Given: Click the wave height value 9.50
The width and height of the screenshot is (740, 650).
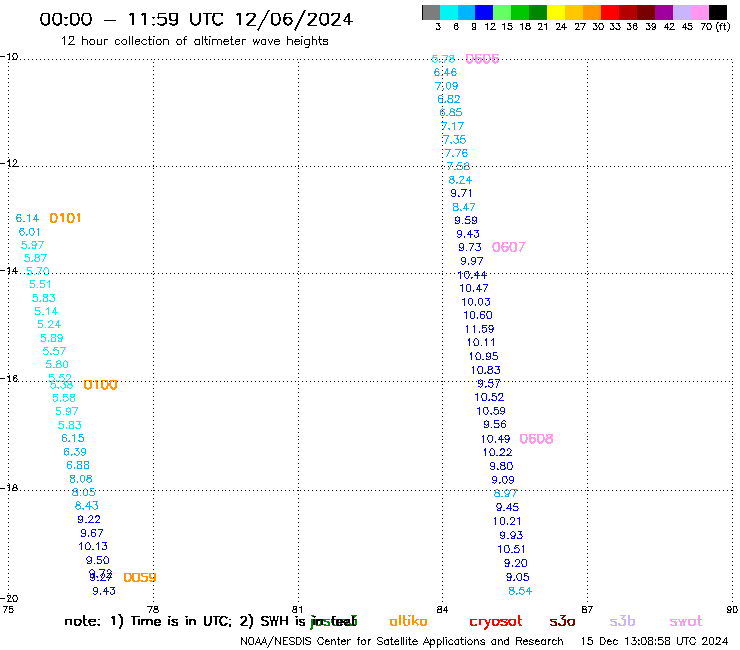Looking at the screenshot, I should pos(98,560).
